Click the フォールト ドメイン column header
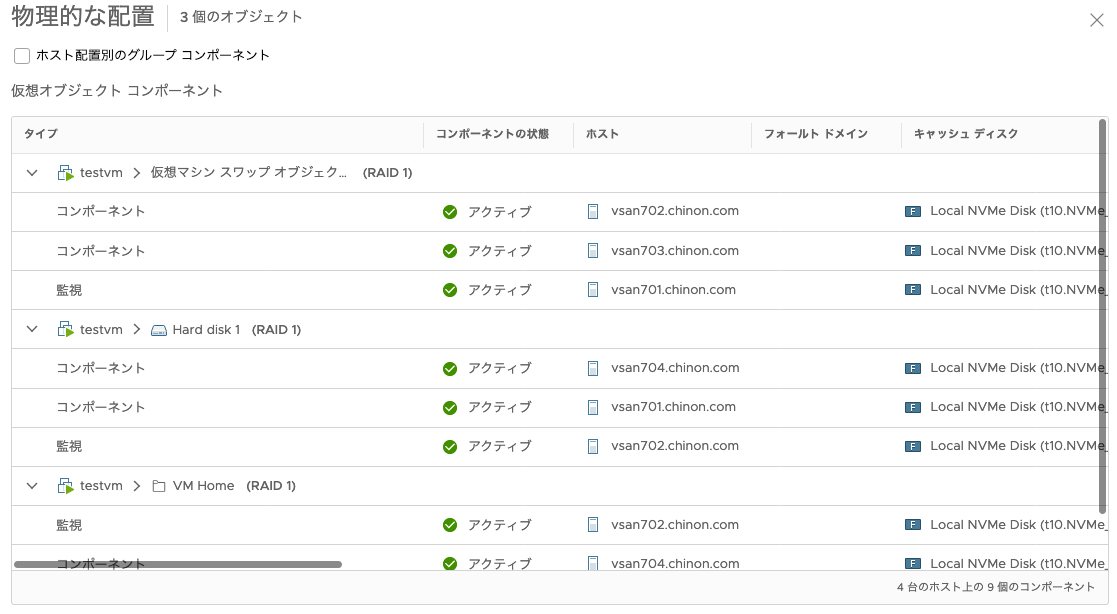Screen dimensions: 1117x614 pyautogui.click(x=815, y=134)
